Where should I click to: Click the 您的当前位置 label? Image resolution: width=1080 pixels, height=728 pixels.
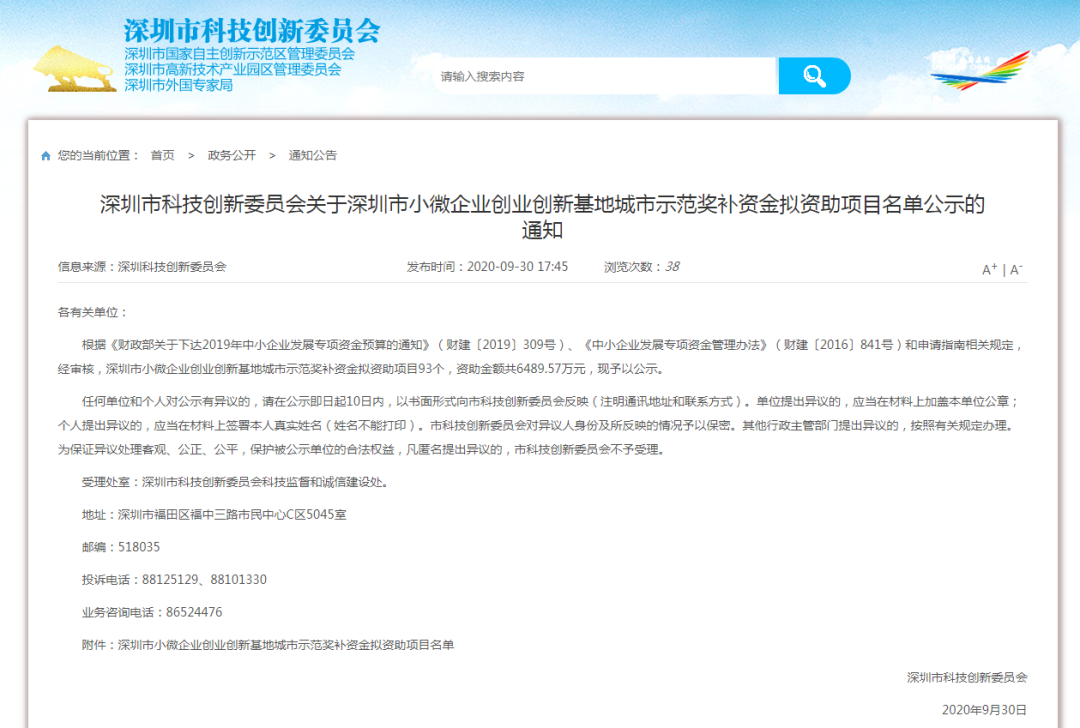[99, 156]
